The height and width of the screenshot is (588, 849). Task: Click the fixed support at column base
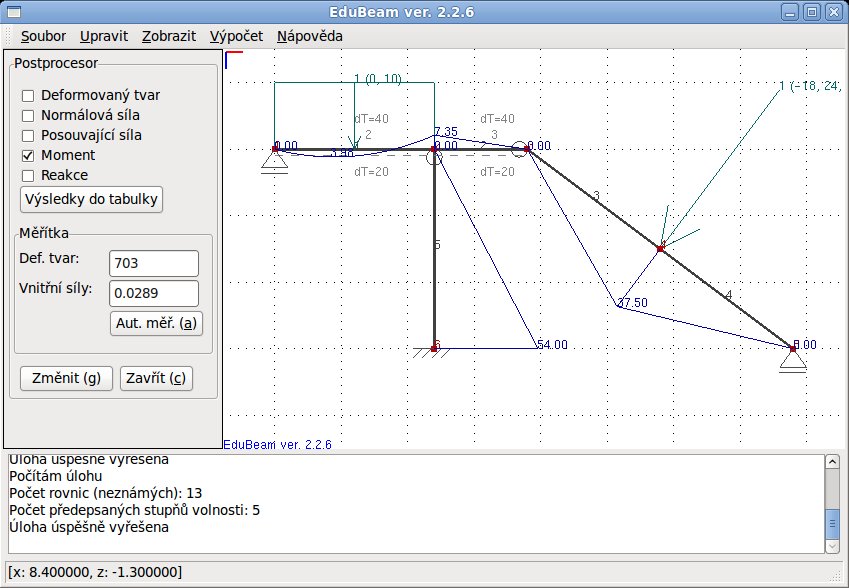click(434, 350)
